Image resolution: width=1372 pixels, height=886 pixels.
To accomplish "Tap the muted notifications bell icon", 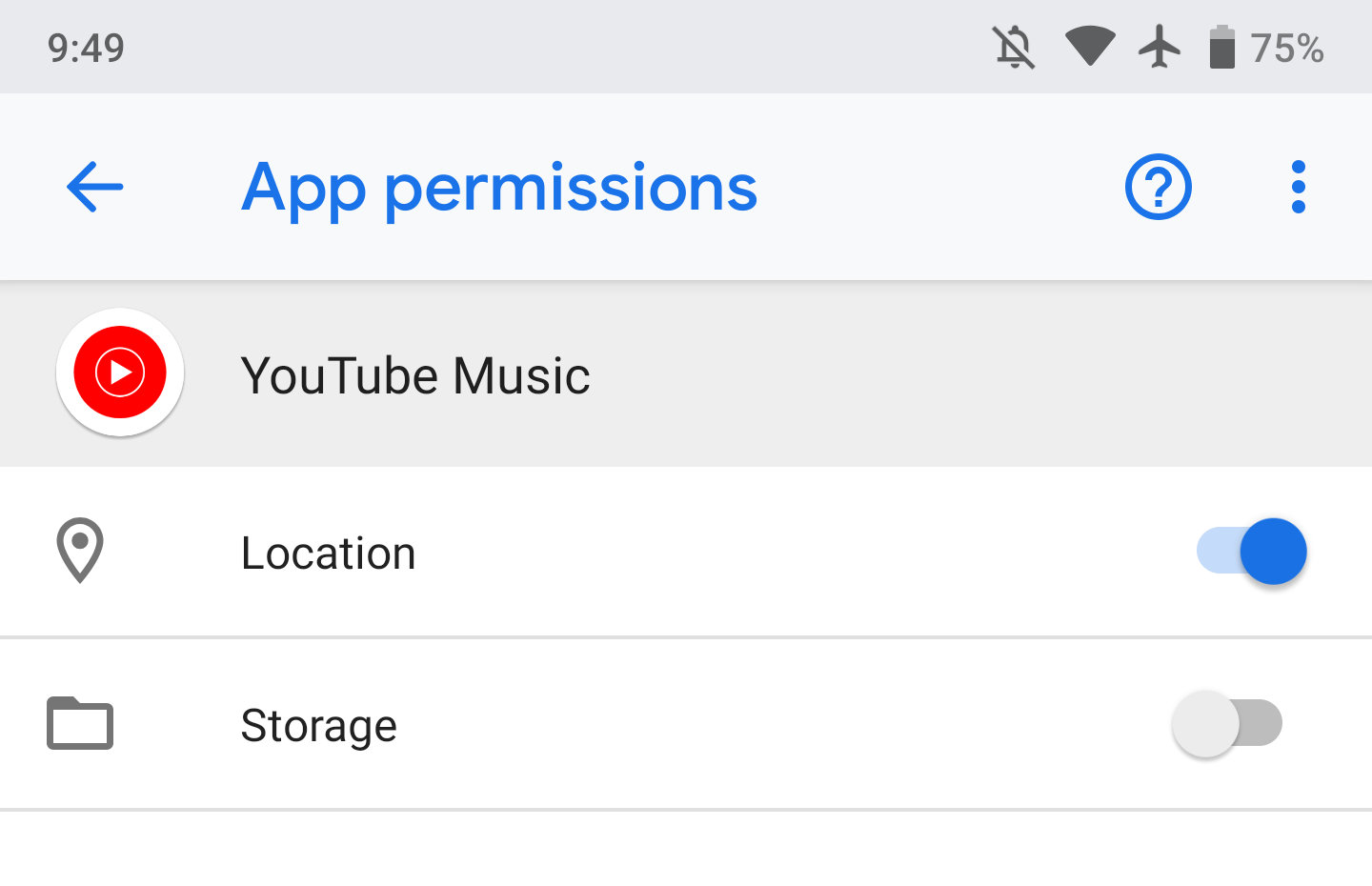I will coord(1014,48).
